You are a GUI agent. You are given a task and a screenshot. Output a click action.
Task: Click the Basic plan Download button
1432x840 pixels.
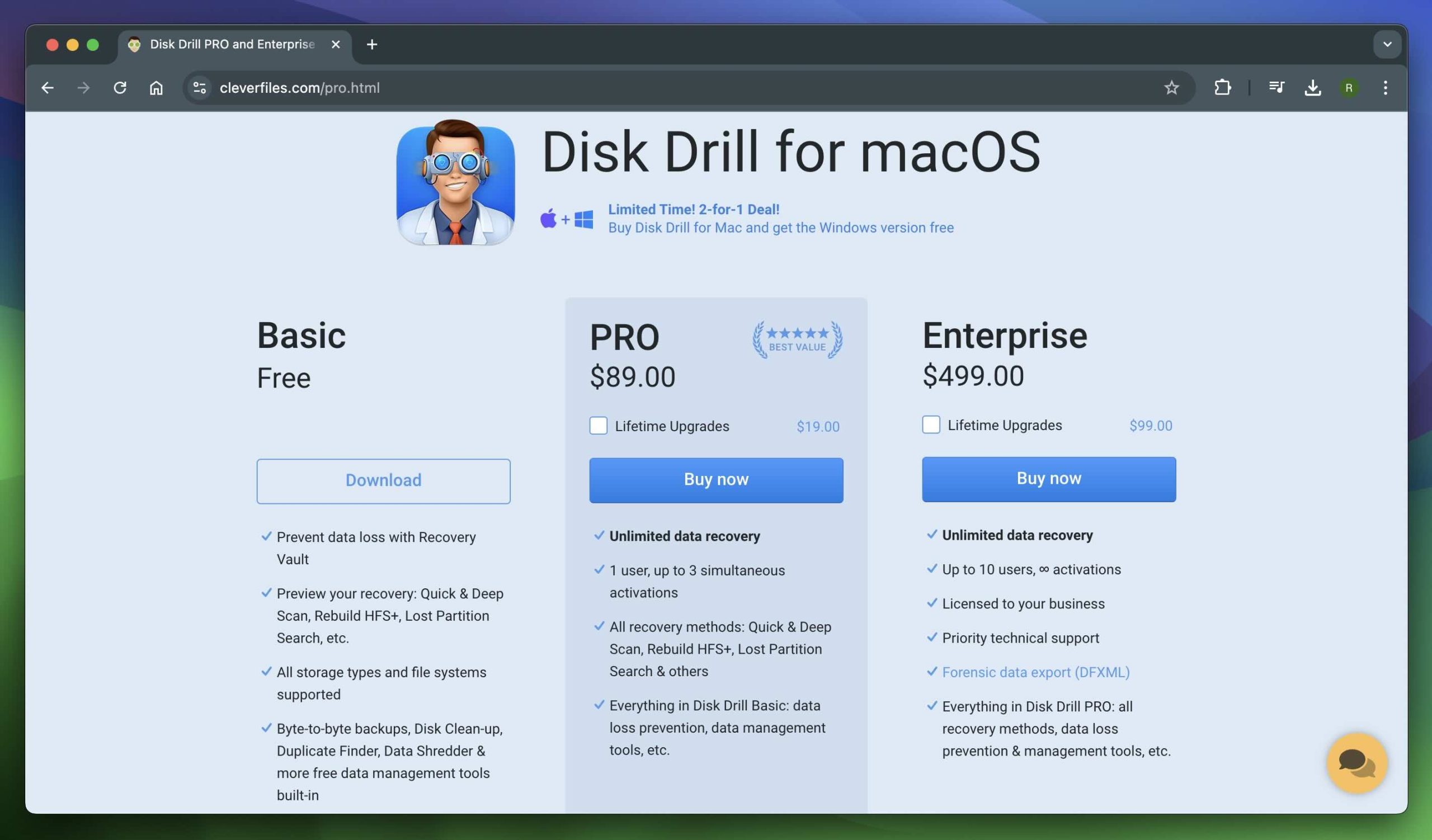(x=384, y=480)
